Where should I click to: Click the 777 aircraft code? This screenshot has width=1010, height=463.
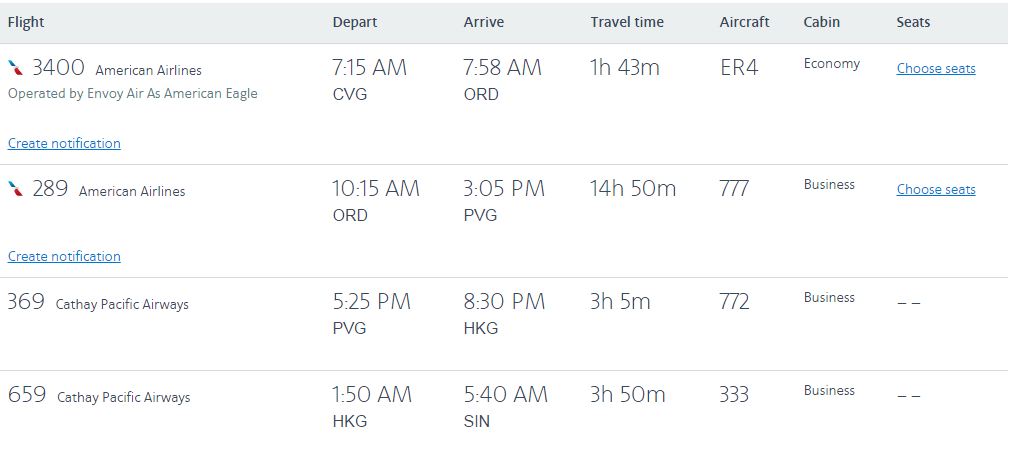click(x=734, y=189)
